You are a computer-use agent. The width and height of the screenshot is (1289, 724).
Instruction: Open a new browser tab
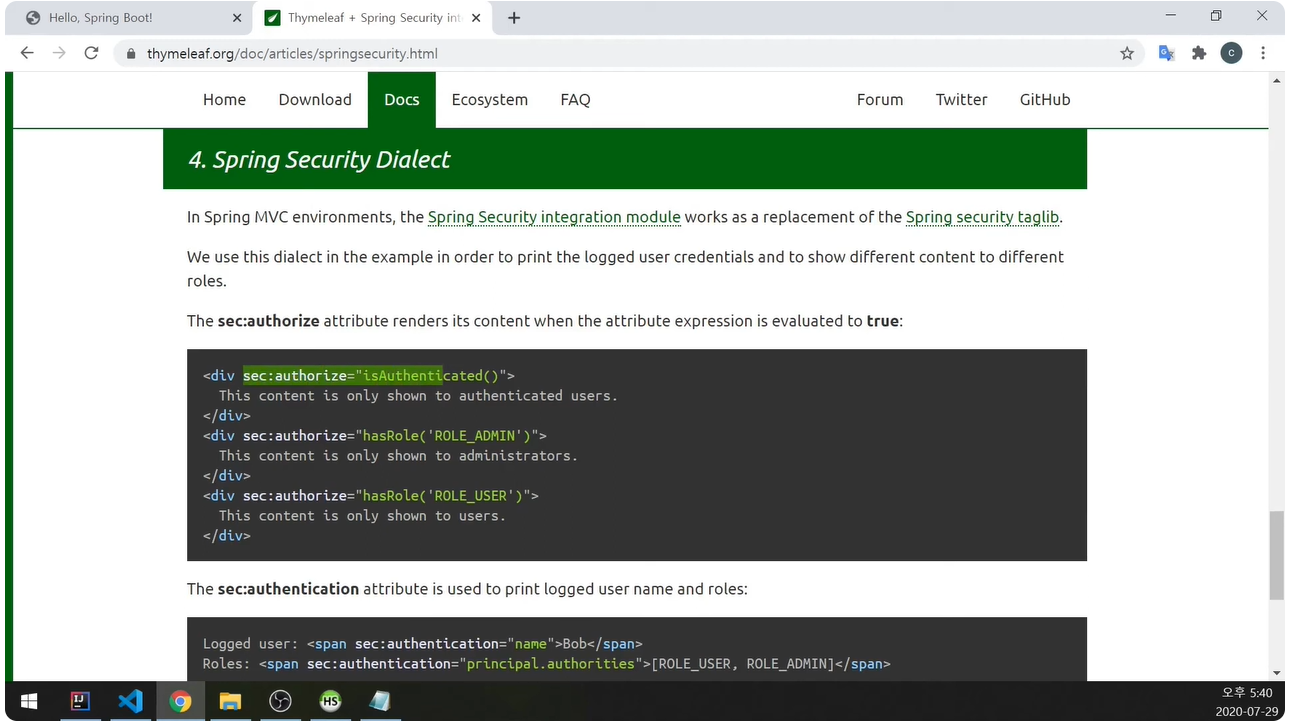coord(514,18)
